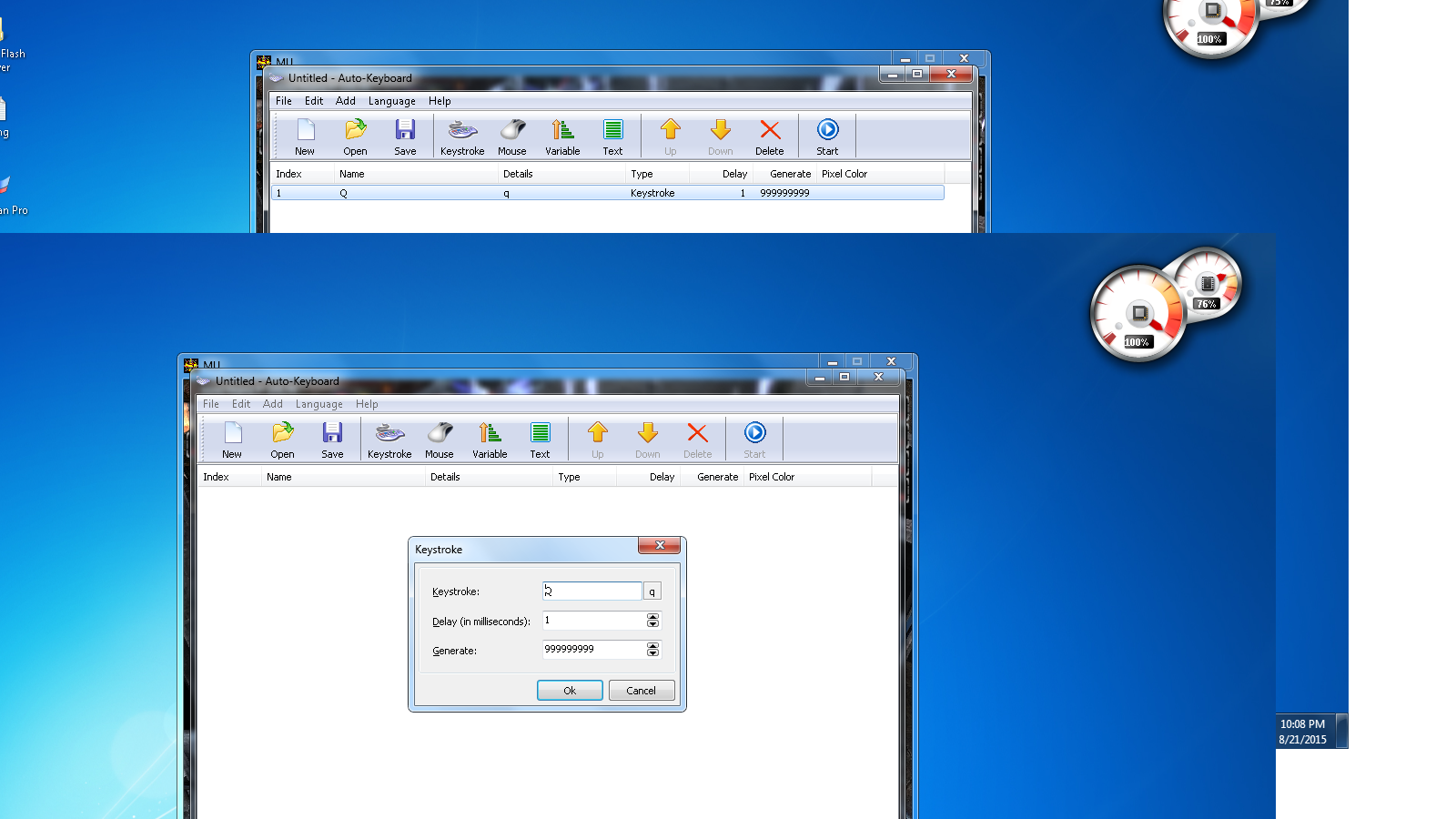Click Start icon in lower Auto-Keyboard window
Viewport: 1456px width, 819px height.
click(754, 440)
